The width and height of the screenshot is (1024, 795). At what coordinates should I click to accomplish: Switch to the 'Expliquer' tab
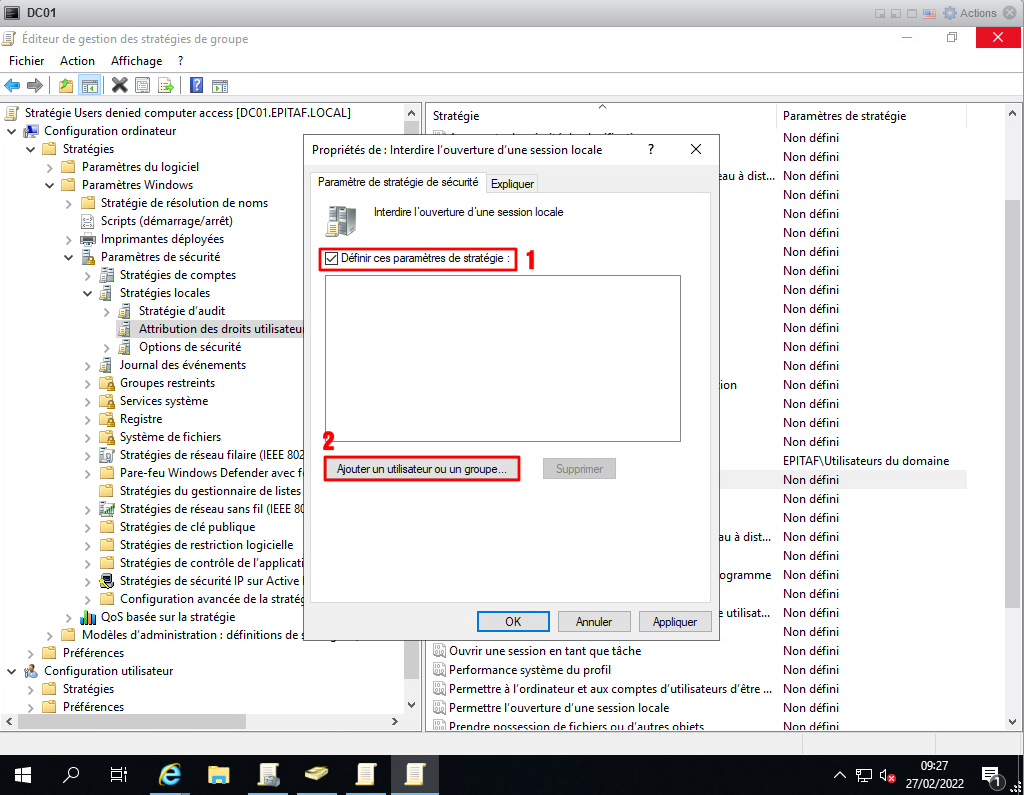(513, 184)
